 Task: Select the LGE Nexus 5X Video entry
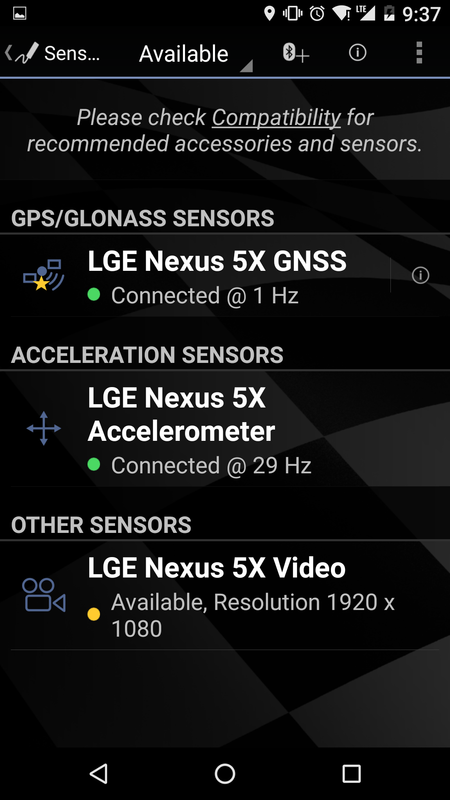(225, 596)
